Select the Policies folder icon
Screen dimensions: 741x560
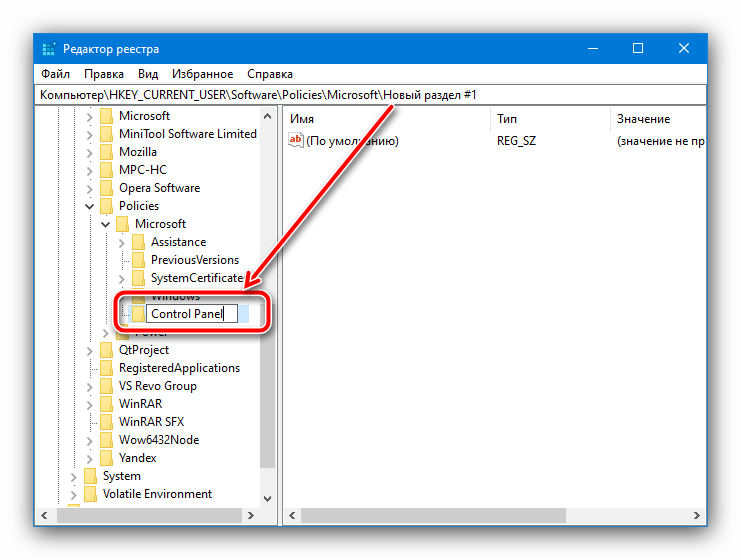click(x=107, y=206)
